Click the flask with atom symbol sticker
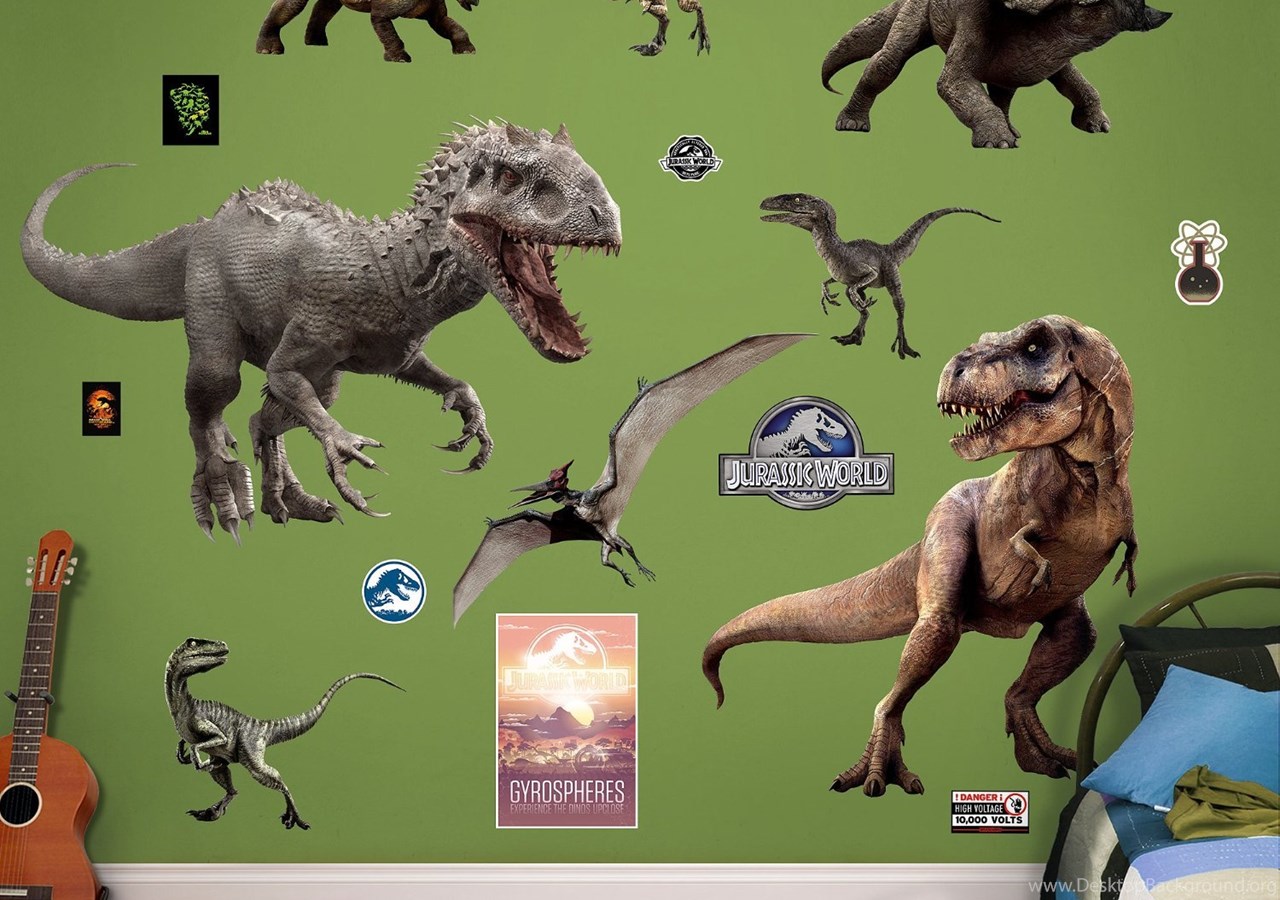The height and width of the screenshot is (900, 1280). pos(1199,262)
